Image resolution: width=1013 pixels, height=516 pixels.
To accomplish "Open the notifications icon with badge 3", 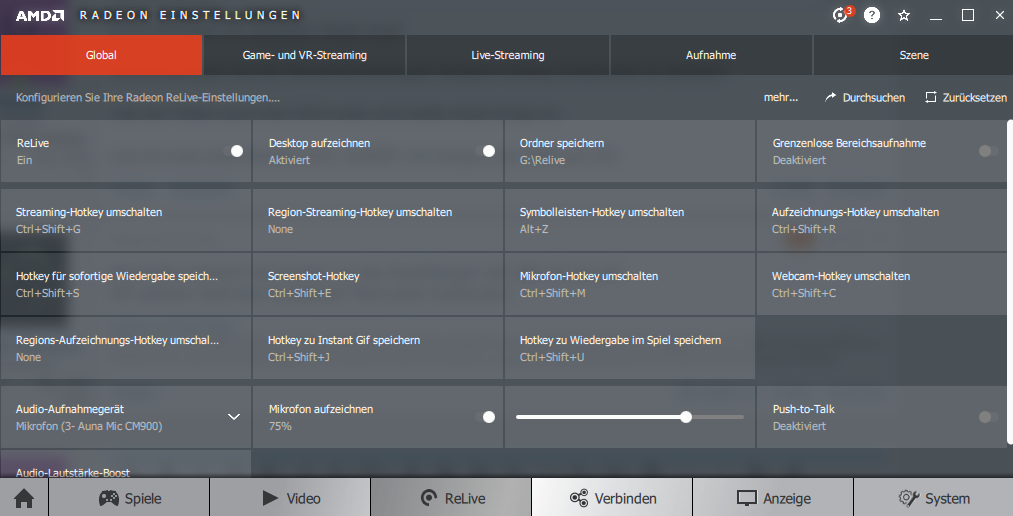I will (842, 14).
